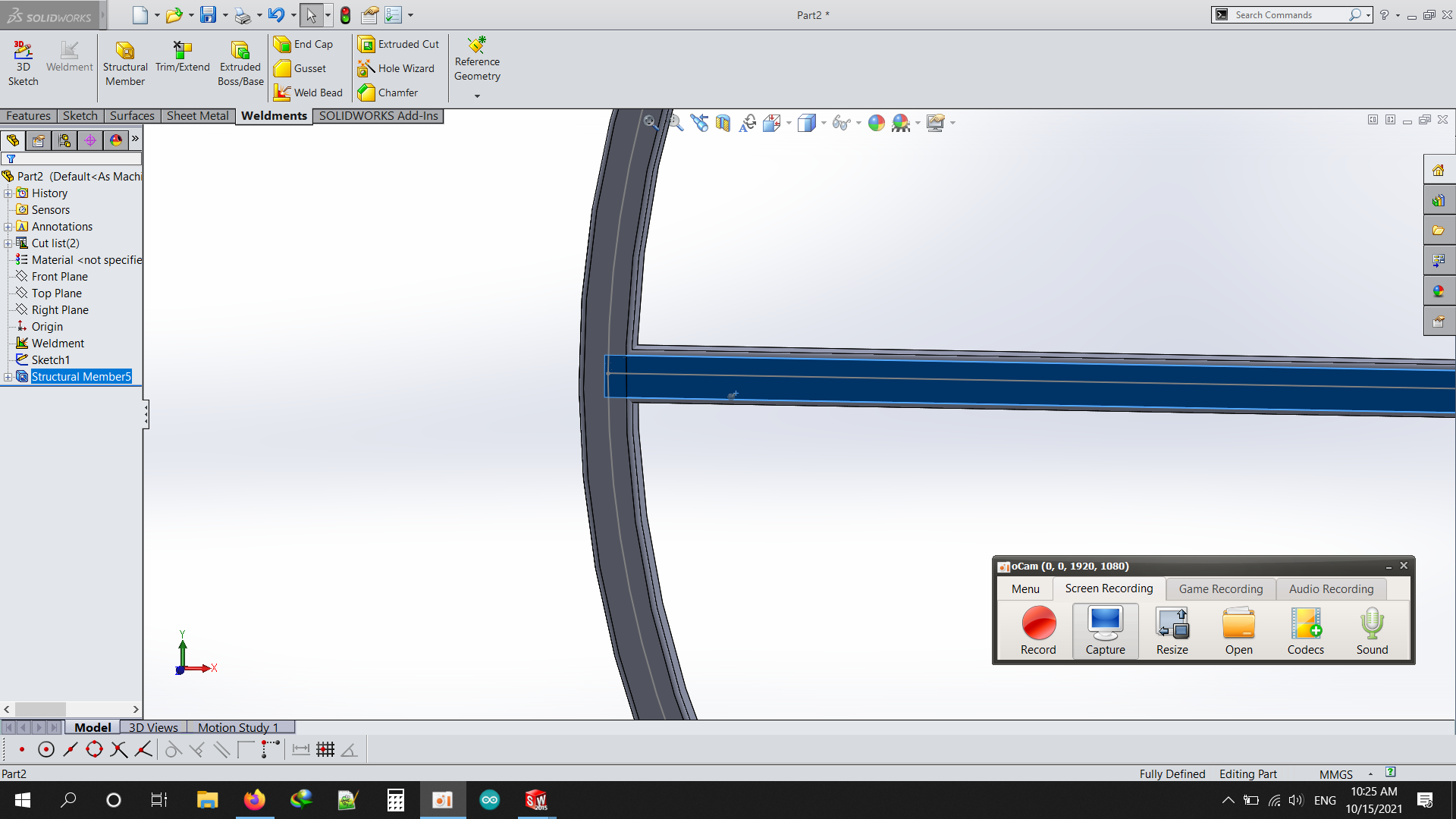1456x819 pixels.
Task: Toggle Section View icon
Action: (x=723, y=123)
